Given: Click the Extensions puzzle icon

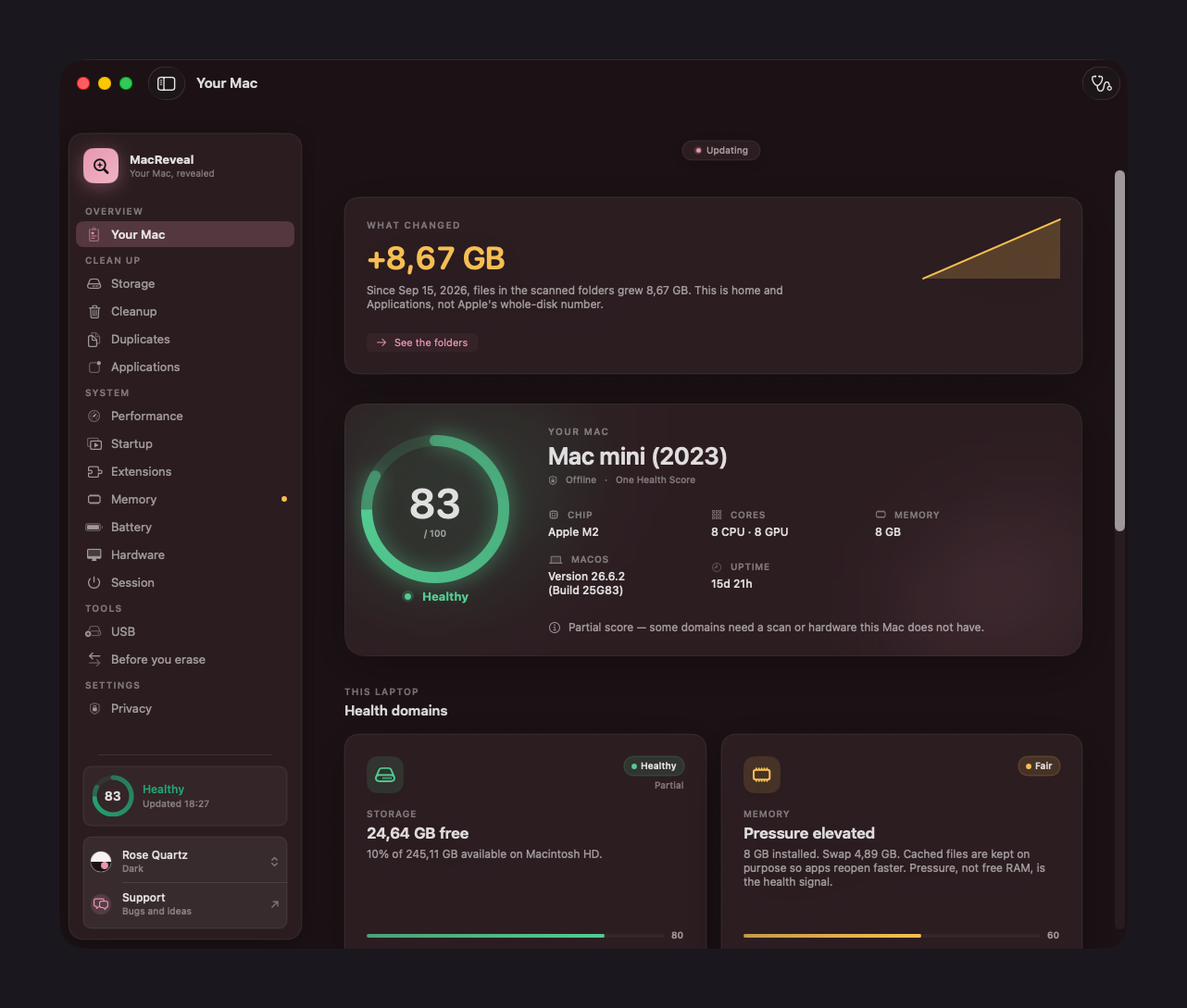Looking at the screenshot, I should (x=94, y=472).
